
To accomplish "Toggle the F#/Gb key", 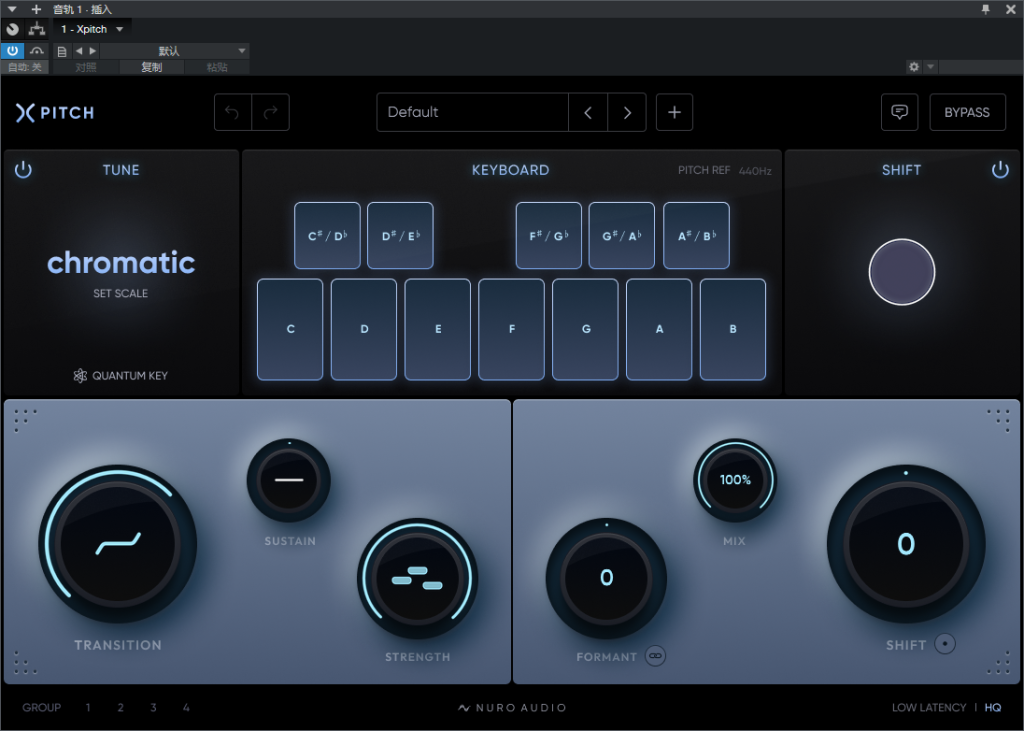I will (549, 236).
